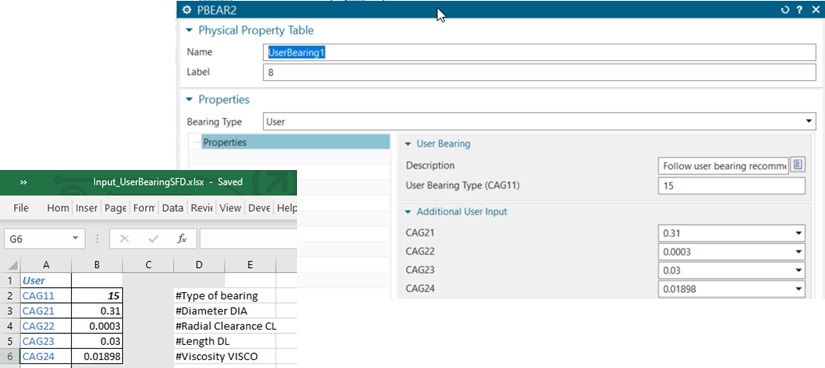Select cell A6 containing CAG24
The width and height of the screenshot is (825, 368).
click(x=46, y=356)
